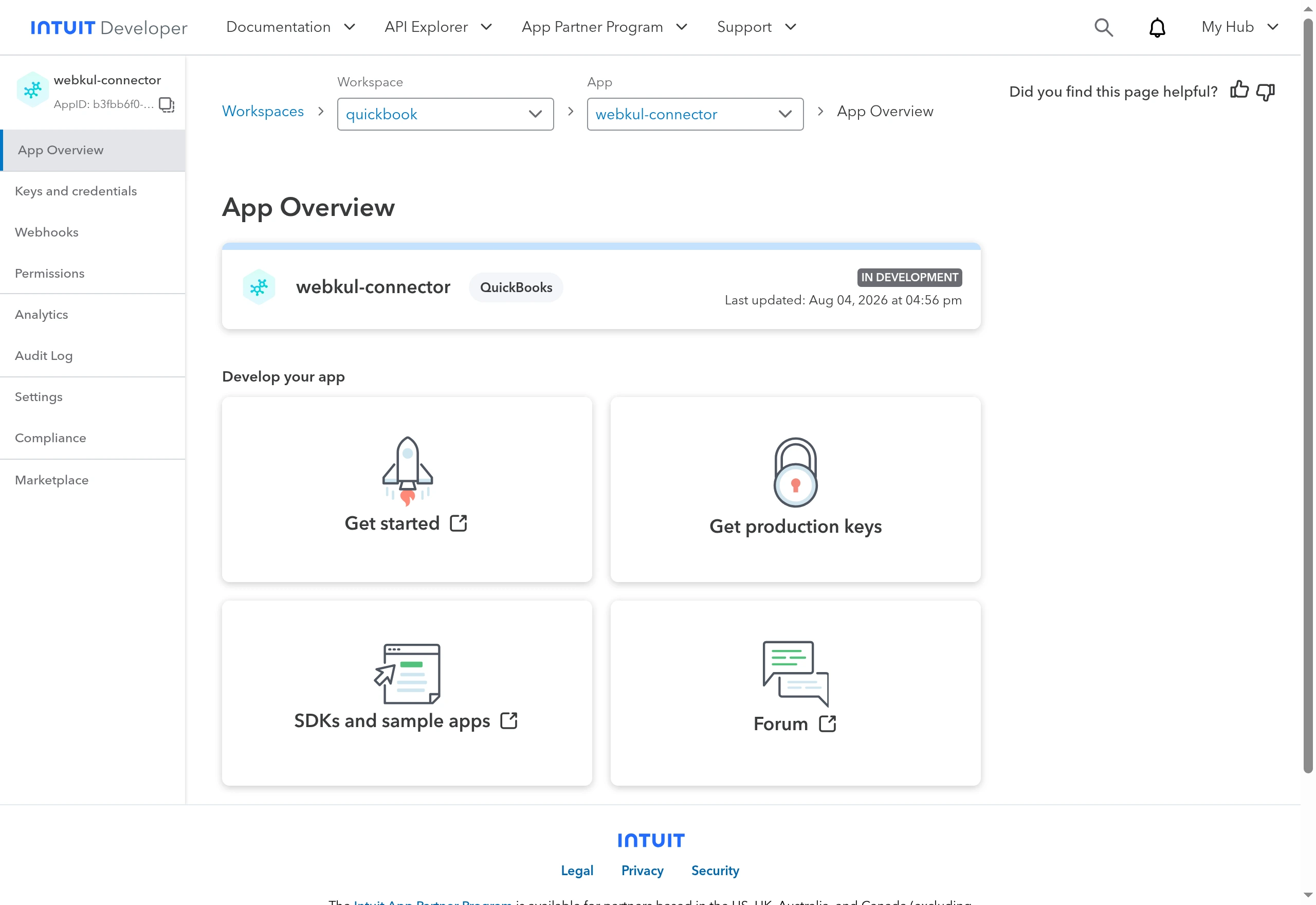Click the Forum card title
Screen dimensions: 1316x905
780,723
